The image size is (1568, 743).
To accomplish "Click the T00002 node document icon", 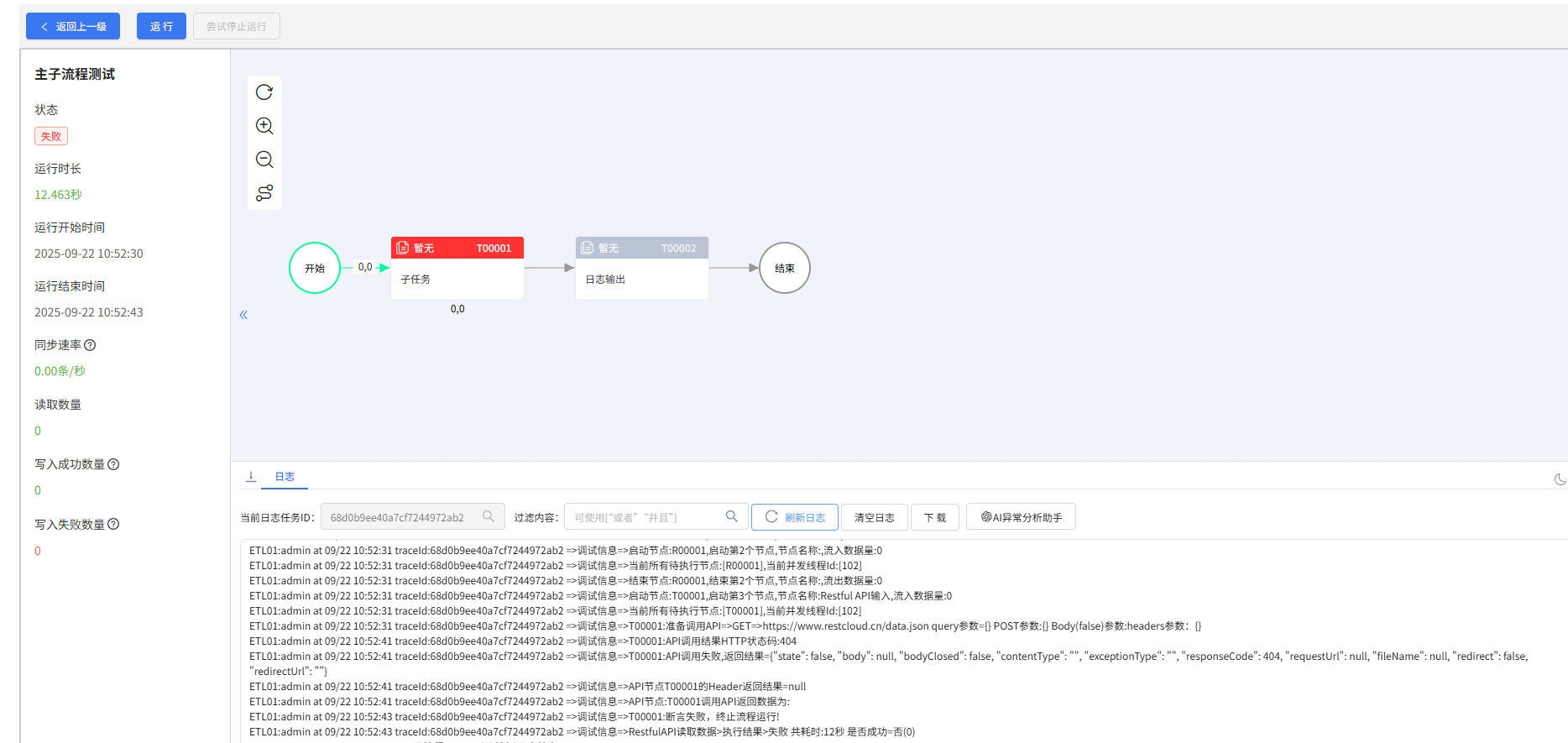I will [588, 248].
